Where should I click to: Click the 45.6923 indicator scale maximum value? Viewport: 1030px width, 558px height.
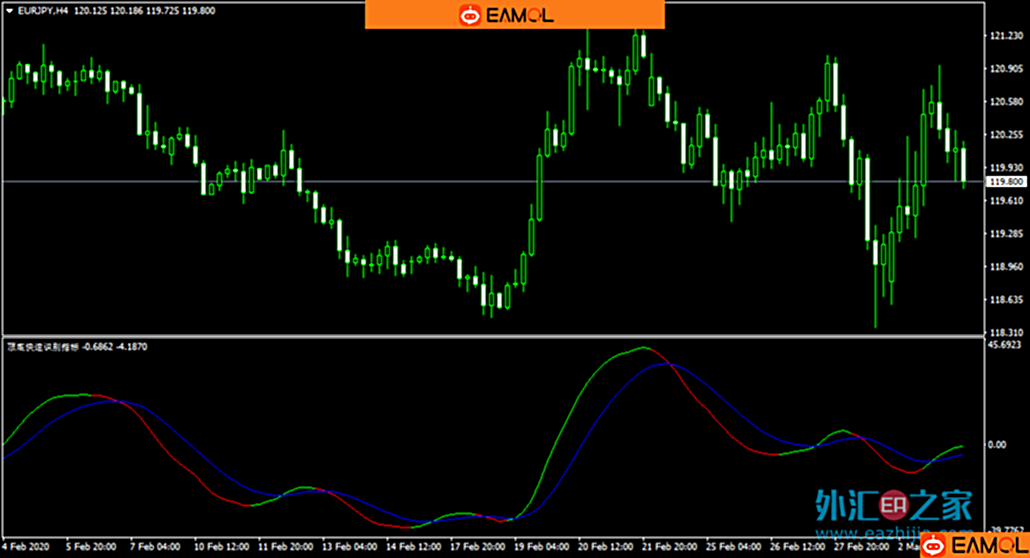tap(1005, 345)
